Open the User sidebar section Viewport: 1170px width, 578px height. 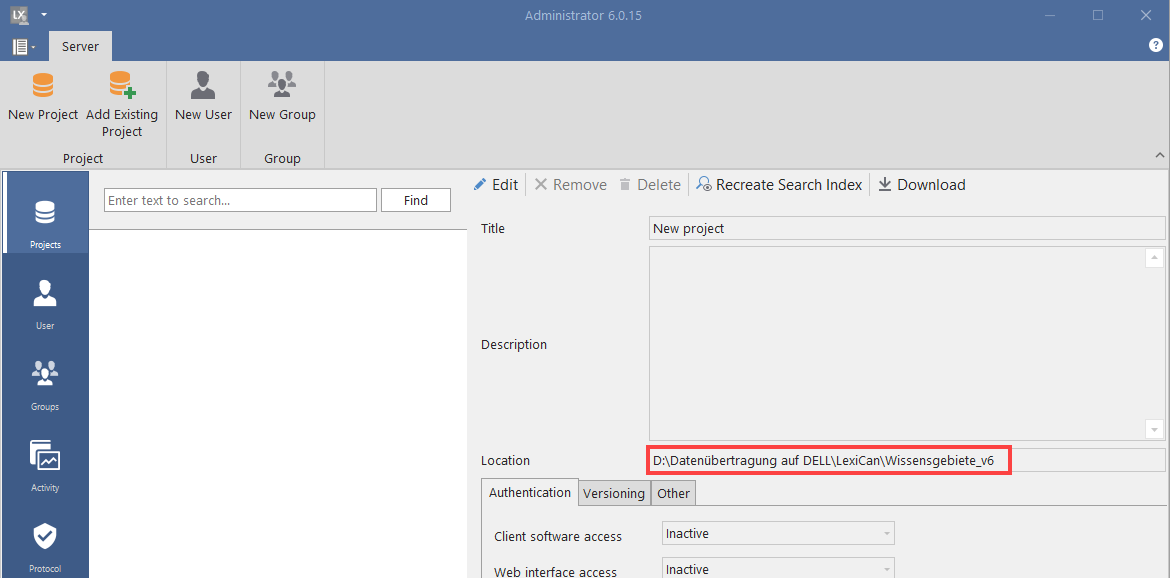(x=45, y=301)
